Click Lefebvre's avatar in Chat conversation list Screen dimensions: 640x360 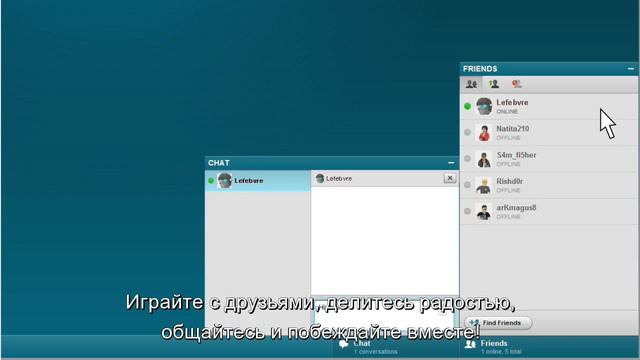coord(224,180)
